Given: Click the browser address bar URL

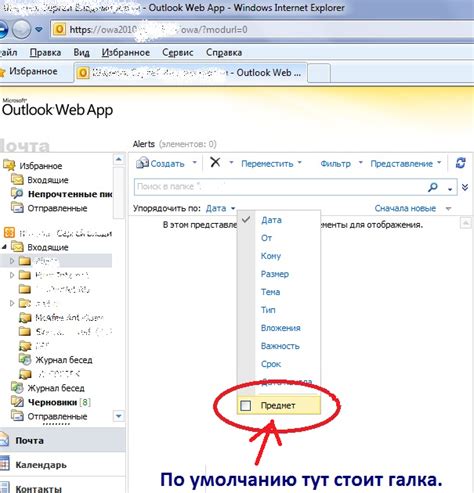Looking at the screenshot, I should [x=158, y=30].
